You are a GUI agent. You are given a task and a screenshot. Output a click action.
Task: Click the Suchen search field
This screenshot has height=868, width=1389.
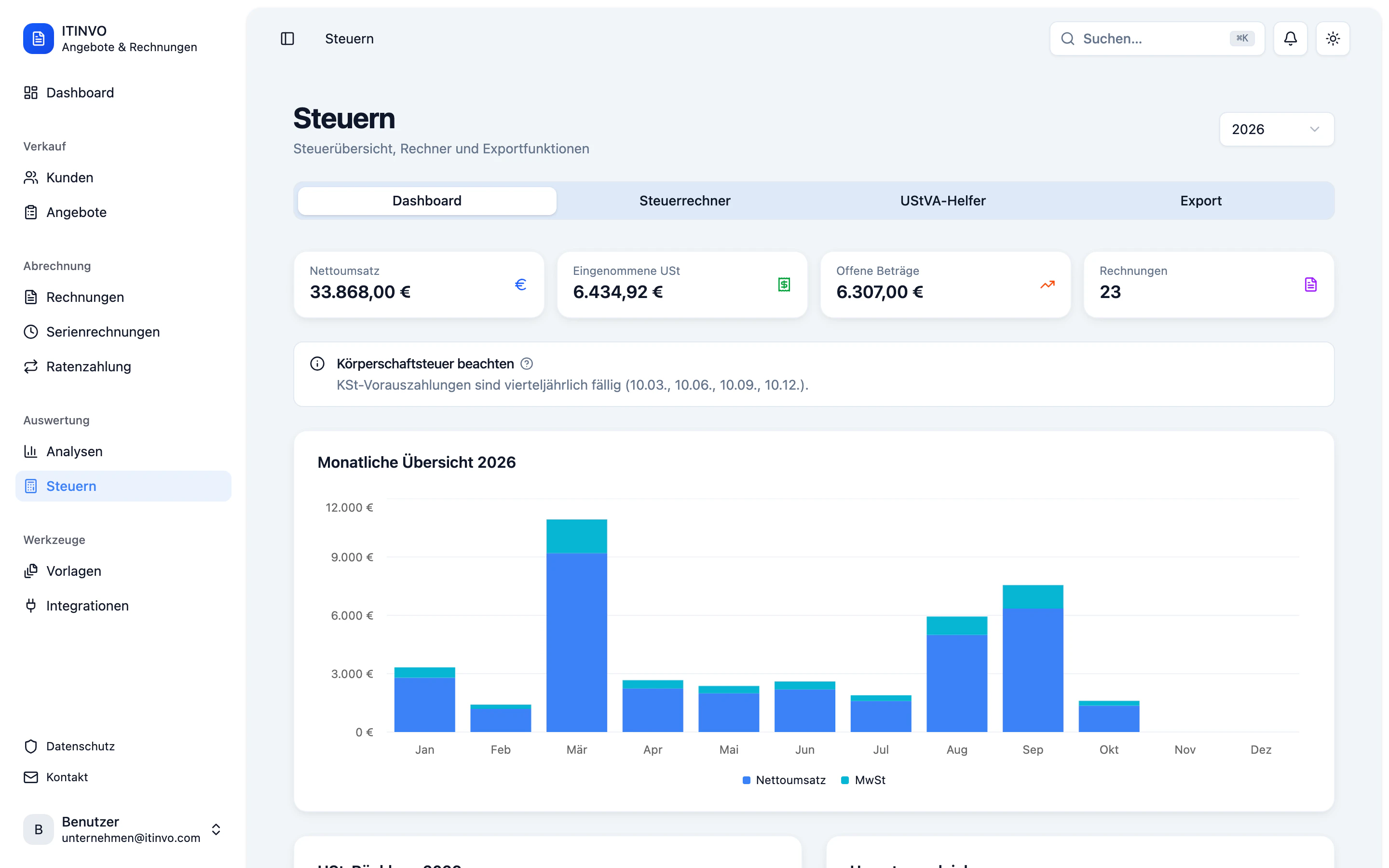tap(1157, 39)
